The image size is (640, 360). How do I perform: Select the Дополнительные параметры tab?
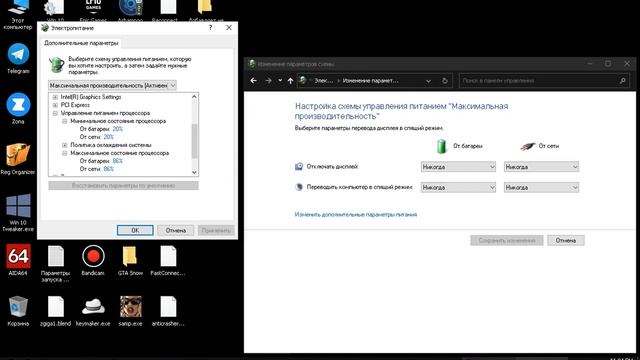81,43
